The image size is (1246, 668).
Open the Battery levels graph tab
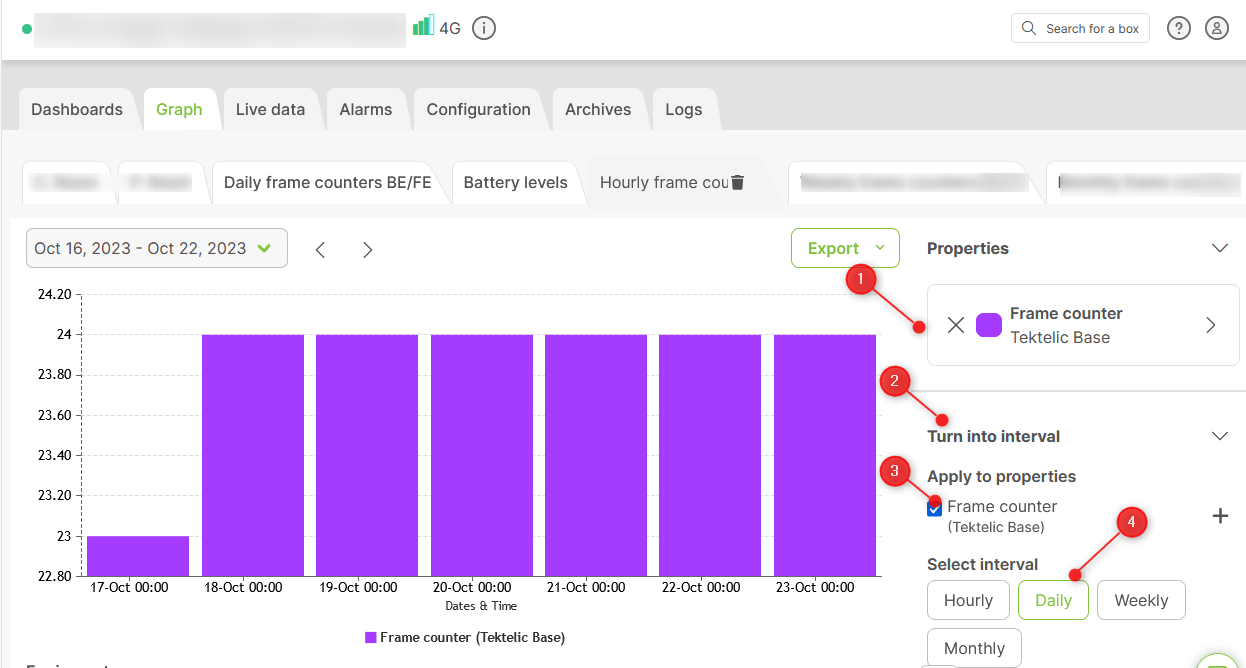coord(515,182)
